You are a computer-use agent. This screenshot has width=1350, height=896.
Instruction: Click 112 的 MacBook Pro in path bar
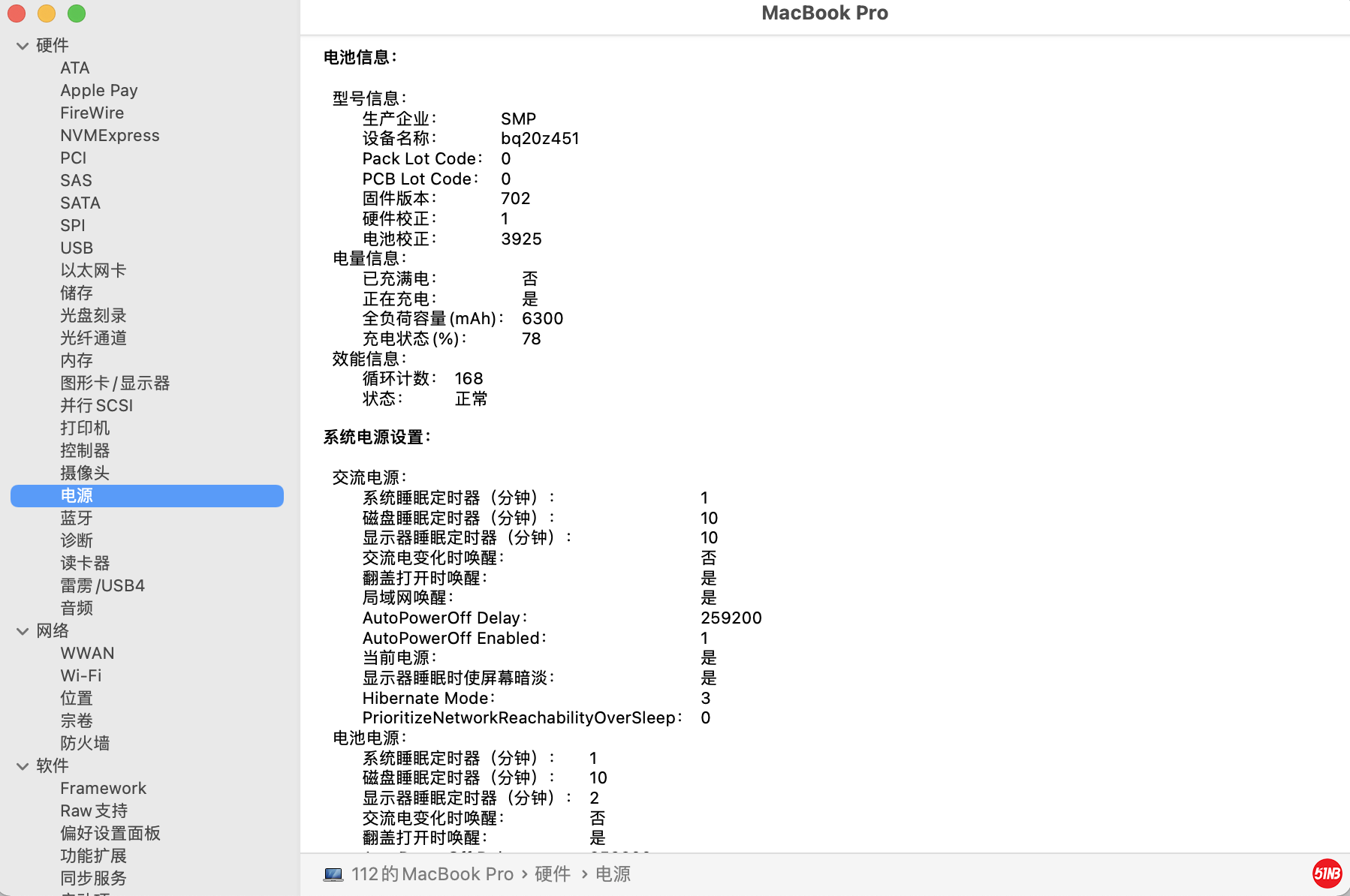pyautogui.click(x=432, y=874)
